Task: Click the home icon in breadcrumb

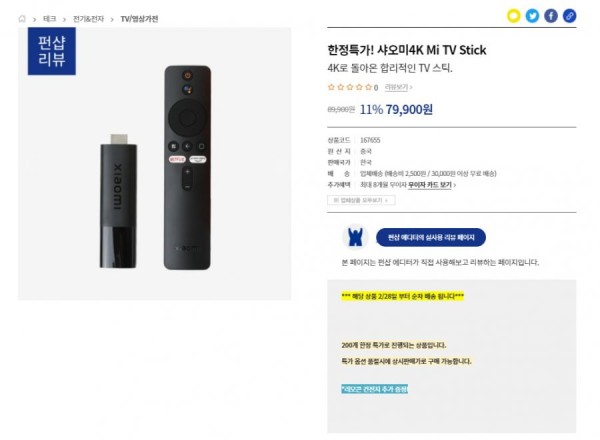Action: [x=22, y=19]
